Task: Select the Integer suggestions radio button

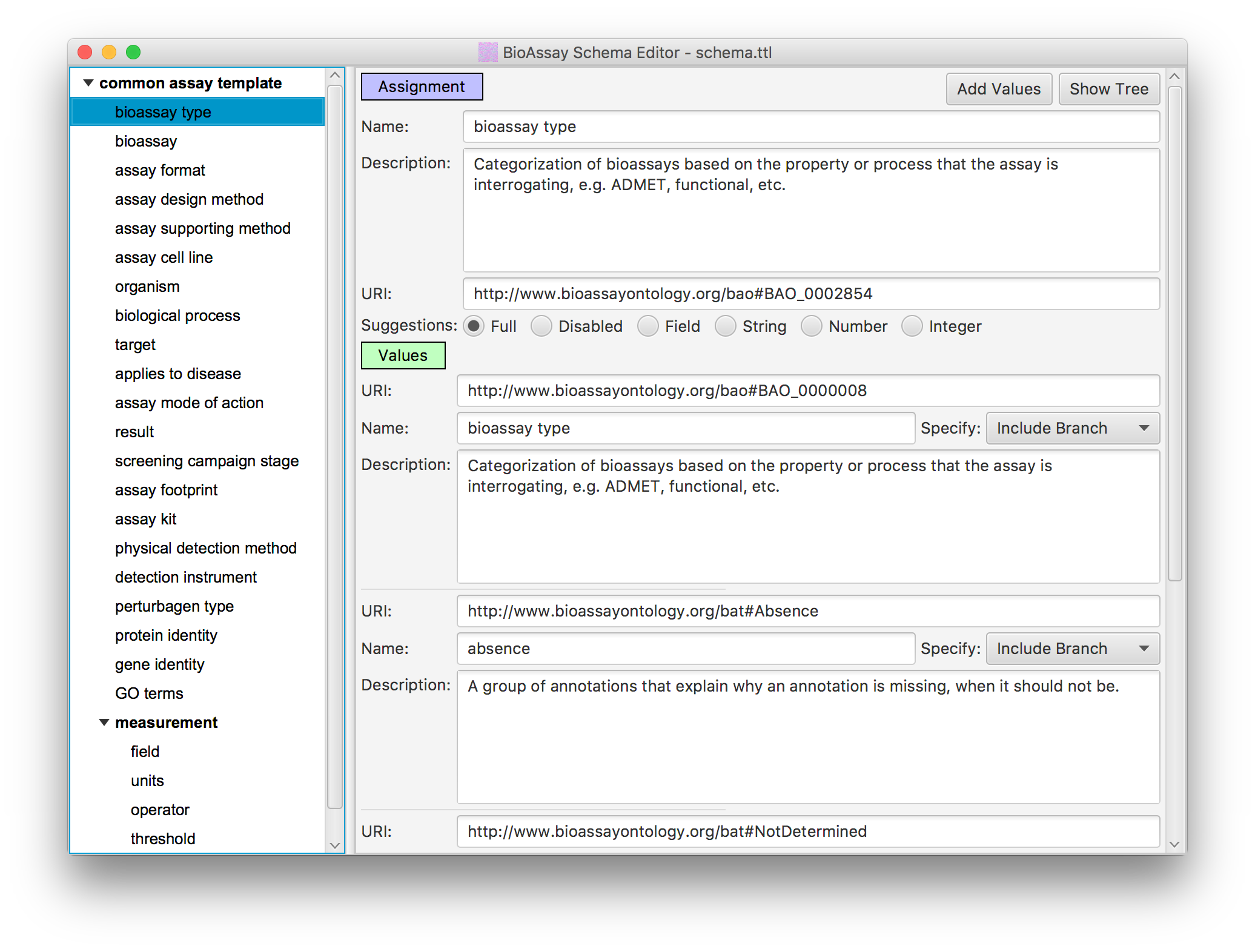Action: pyautogui.click(x=912, y=326)
